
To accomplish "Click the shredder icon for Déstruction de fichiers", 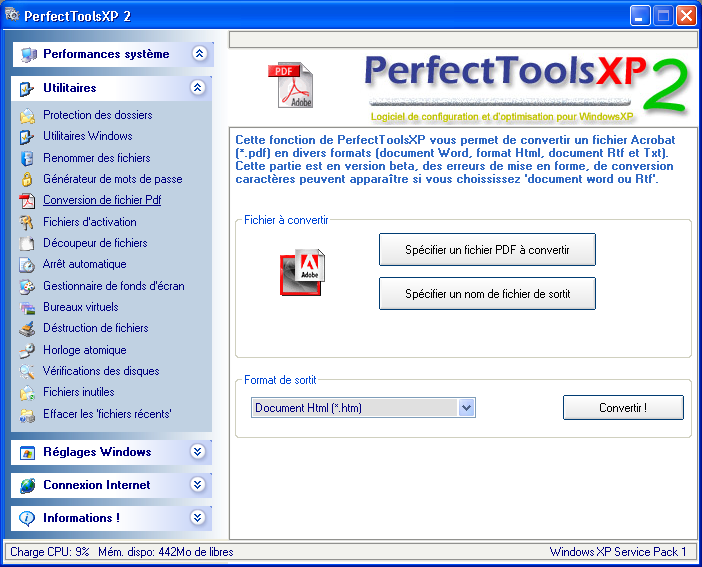I will pyautogui.click(x=27, y=329).
